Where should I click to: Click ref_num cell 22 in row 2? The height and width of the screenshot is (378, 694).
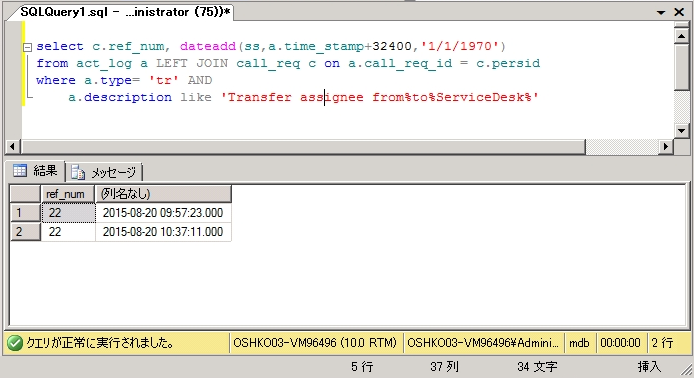68,231
